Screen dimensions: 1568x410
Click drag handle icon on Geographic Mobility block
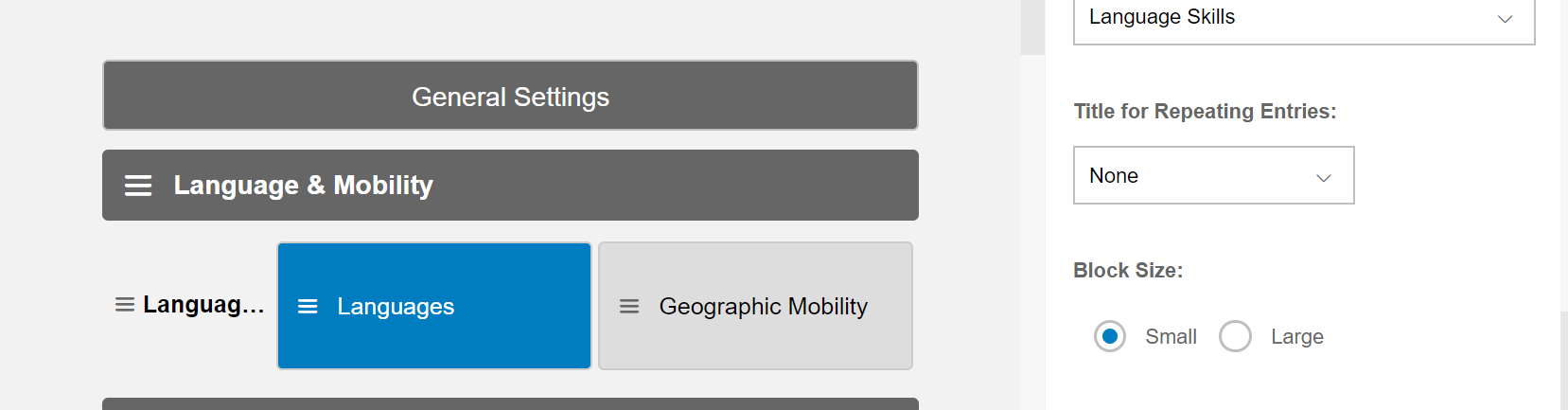[629, 307]
